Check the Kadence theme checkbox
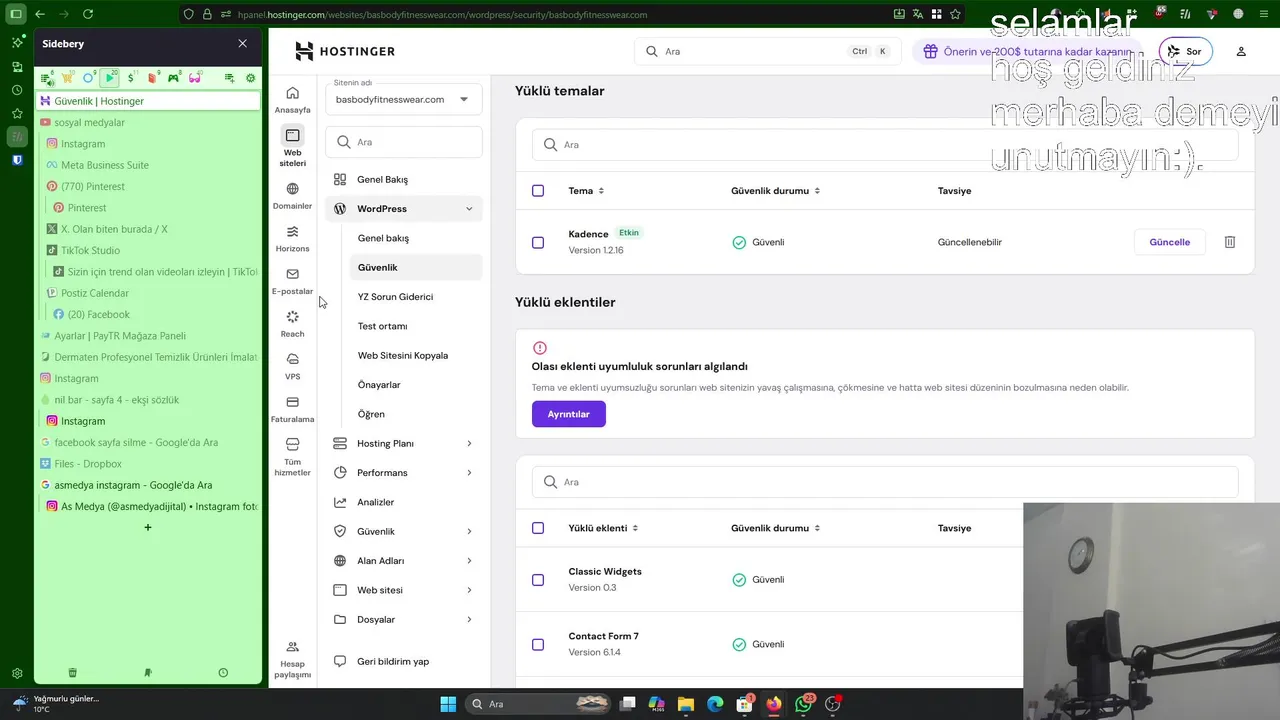Image resolution: width=1280 pixels, height=720 pixels. [x=538, y=242]
